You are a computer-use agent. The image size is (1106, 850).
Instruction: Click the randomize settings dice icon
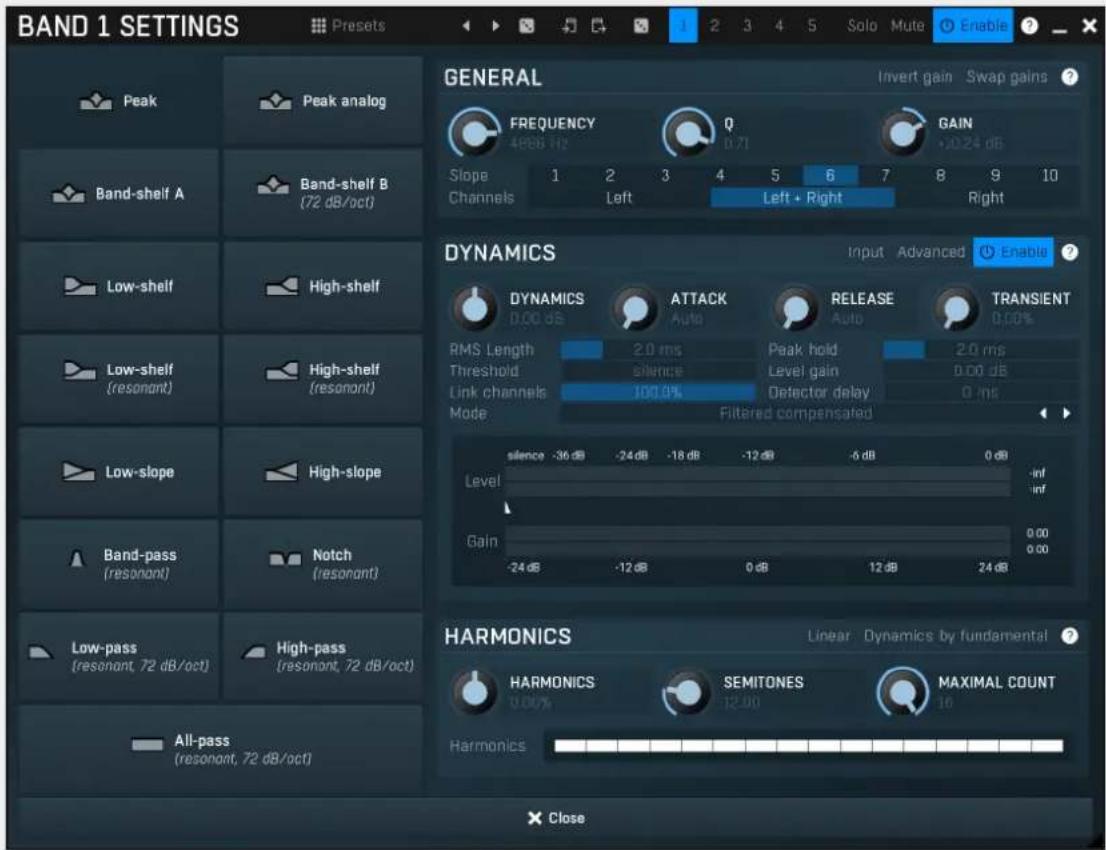pyautogui.click(x=640, y=26)
